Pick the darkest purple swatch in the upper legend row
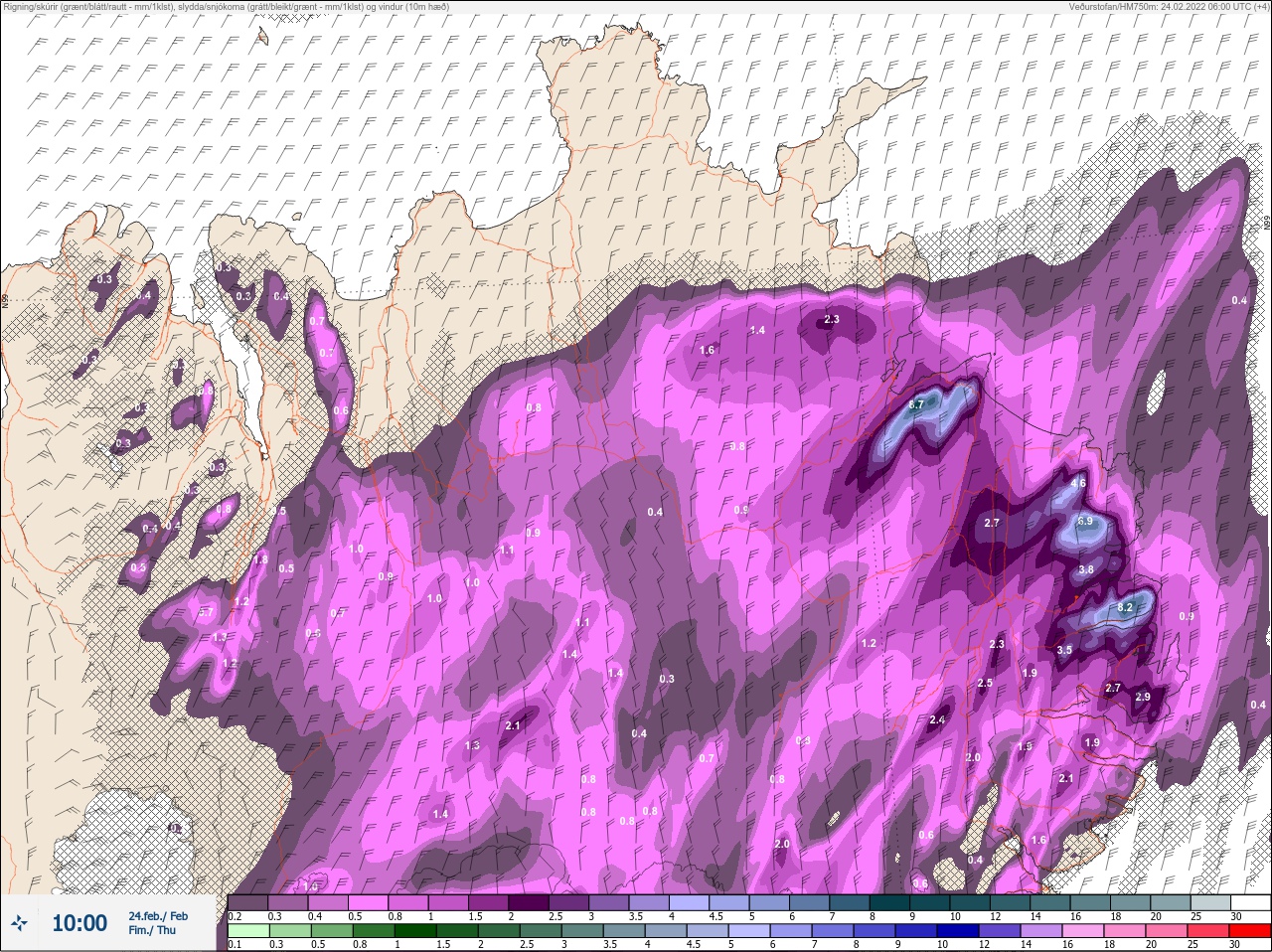The height and width of the screenshot is (952, 1272). coord(530,902)
